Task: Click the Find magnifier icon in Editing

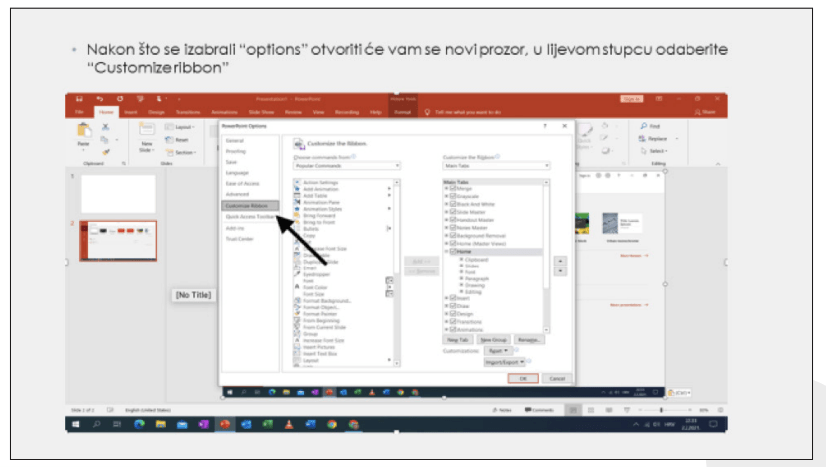Action: point(643,127)
